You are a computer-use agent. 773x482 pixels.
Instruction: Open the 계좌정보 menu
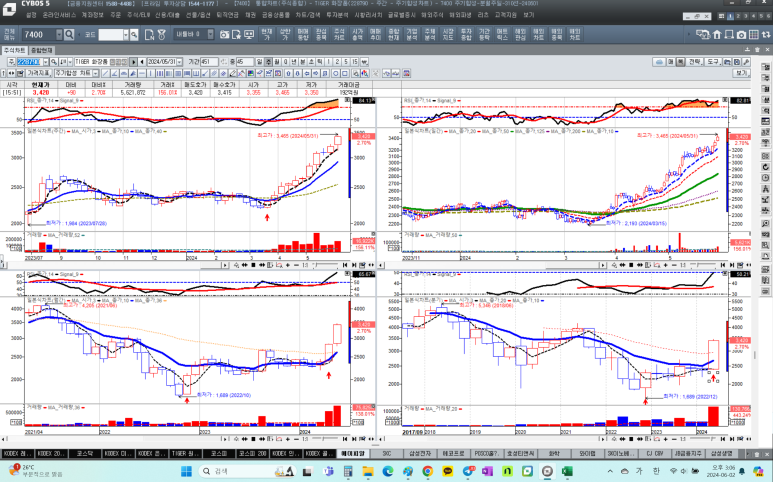click(93, 15)
